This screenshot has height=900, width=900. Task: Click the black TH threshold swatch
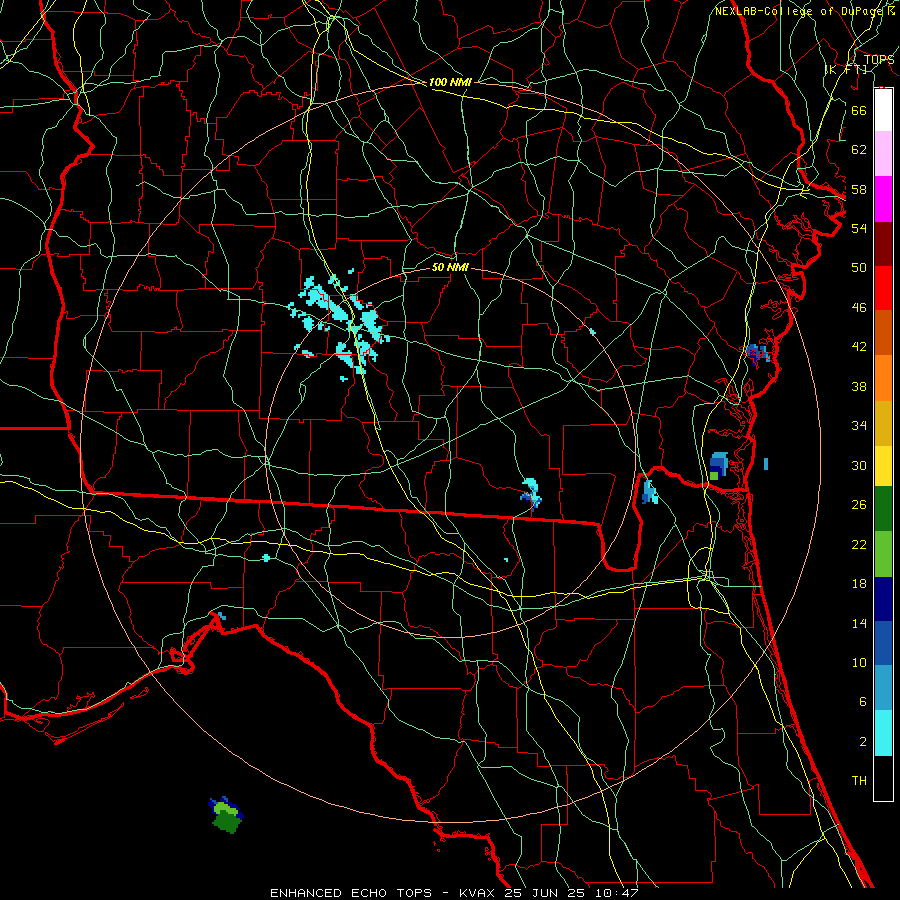coord(883,778)
